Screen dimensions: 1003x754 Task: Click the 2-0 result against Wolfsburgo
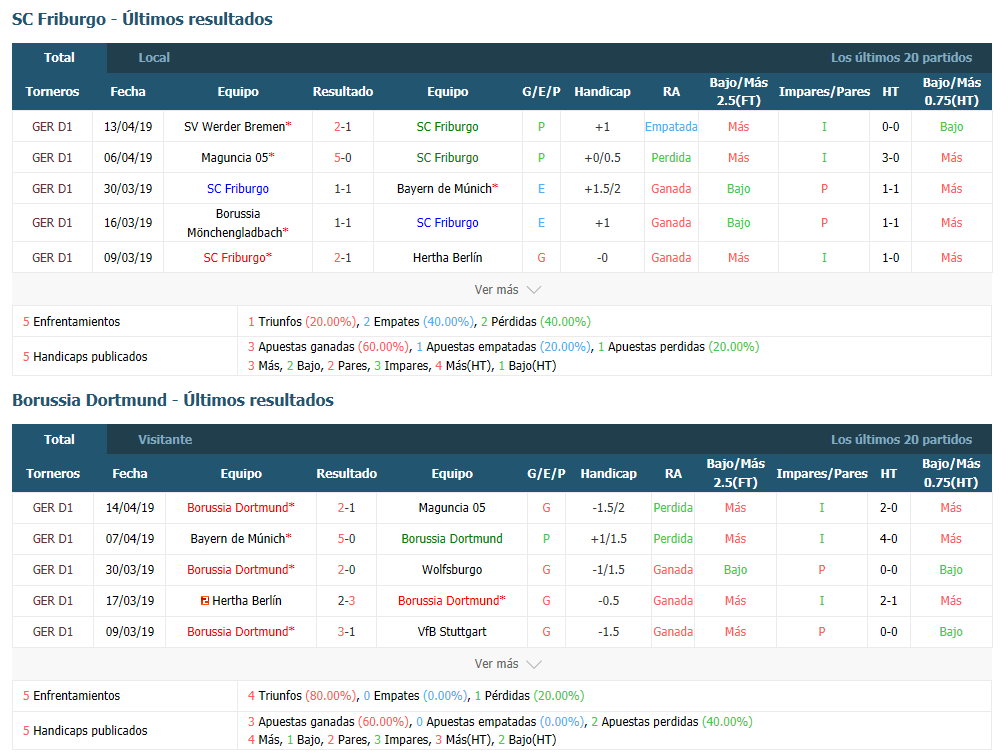[x=346, y=570]
